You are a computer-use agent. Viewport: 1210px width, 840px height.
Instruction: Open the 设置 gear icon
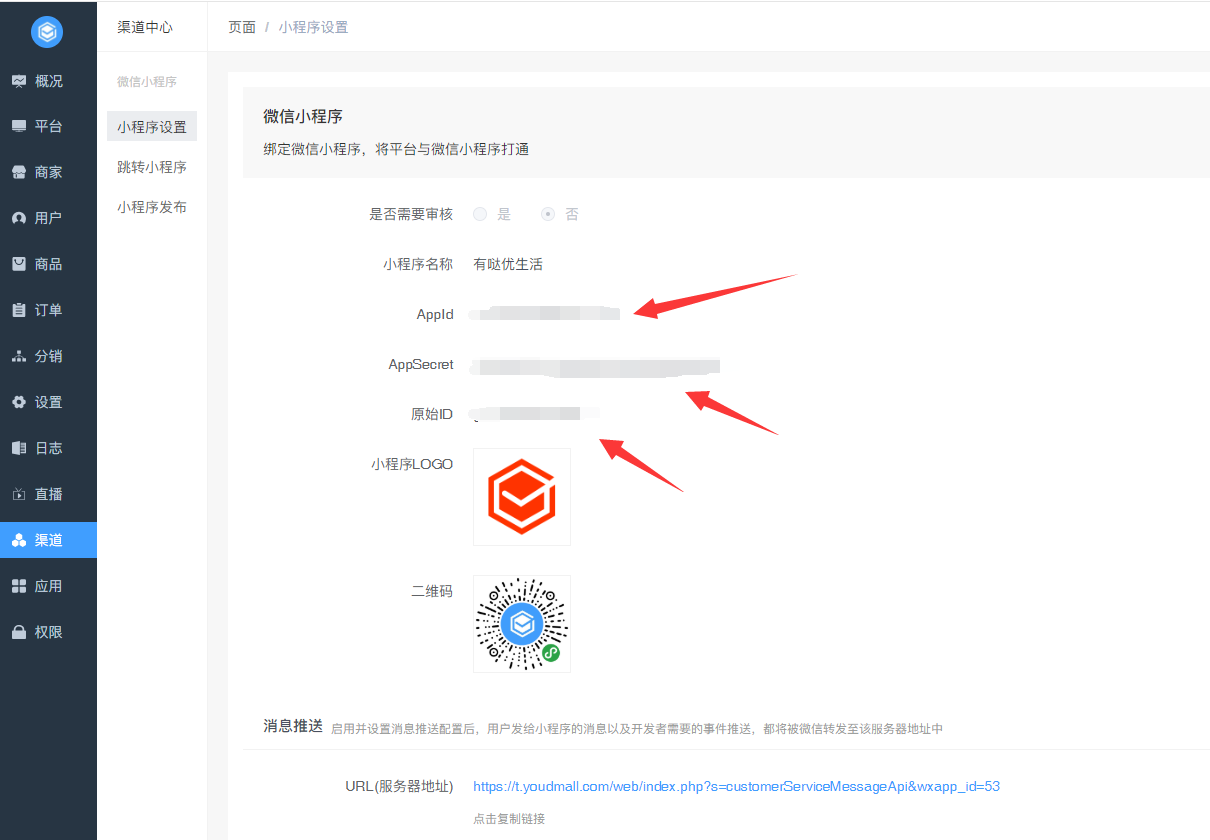19,402
